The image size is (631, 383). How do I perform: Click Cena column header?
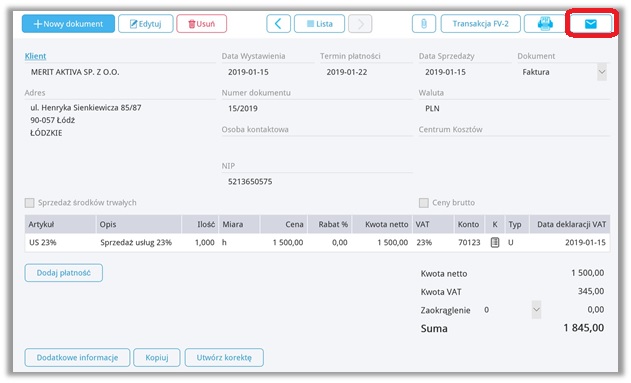click(284, 224)
